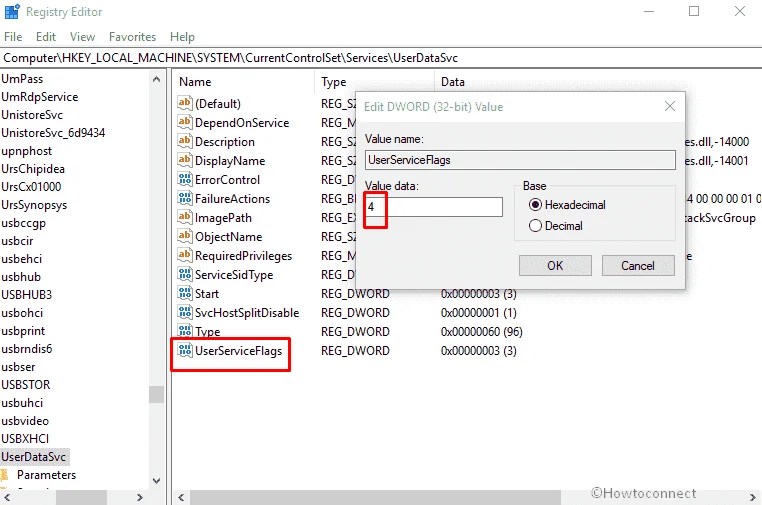Select the upnphost key in tree
The width and height of the screenshot is (762, 505).
pos(26,151)
